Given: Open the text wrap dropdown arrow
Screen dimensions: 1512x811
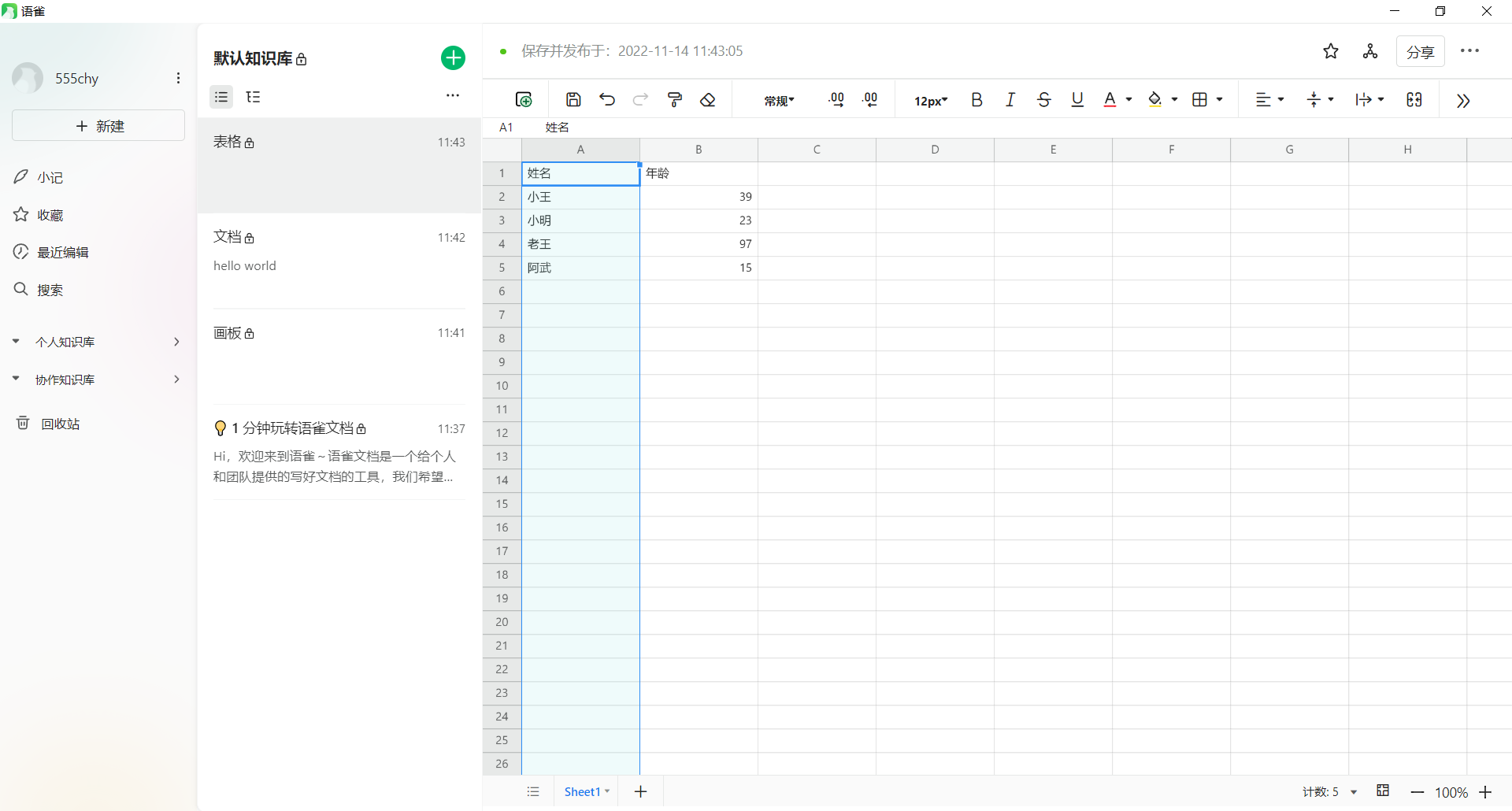Looking at the screenshot, I should (x=1381, y=100).
